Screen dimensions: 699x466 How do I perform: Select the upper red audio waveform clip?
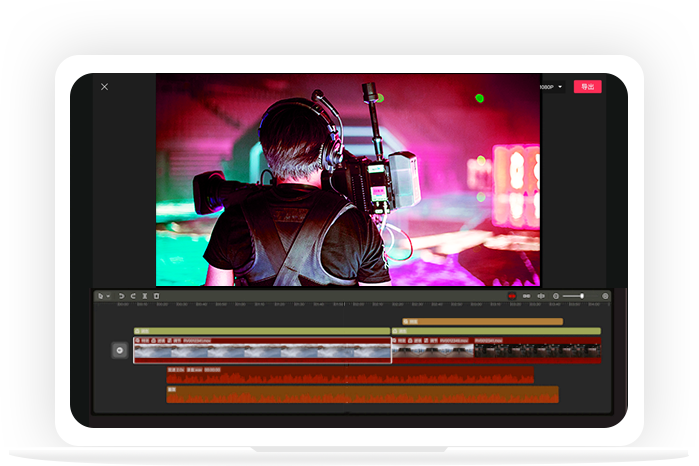click(349, 376)
